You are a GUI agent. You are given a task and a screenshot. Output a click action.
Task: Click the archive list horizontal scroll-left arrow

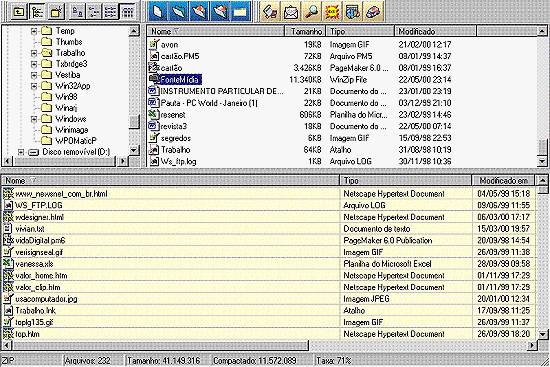pyautogui.click(x=7, y=346)
